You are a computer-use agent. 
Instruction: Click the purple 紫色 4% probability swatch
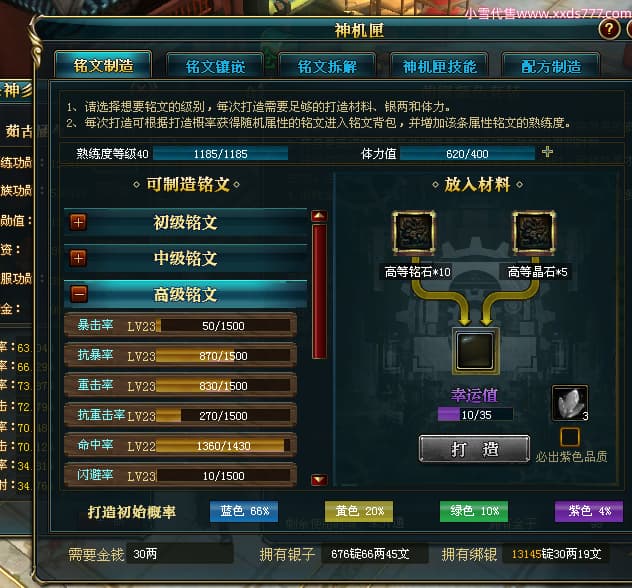(588, 511)
